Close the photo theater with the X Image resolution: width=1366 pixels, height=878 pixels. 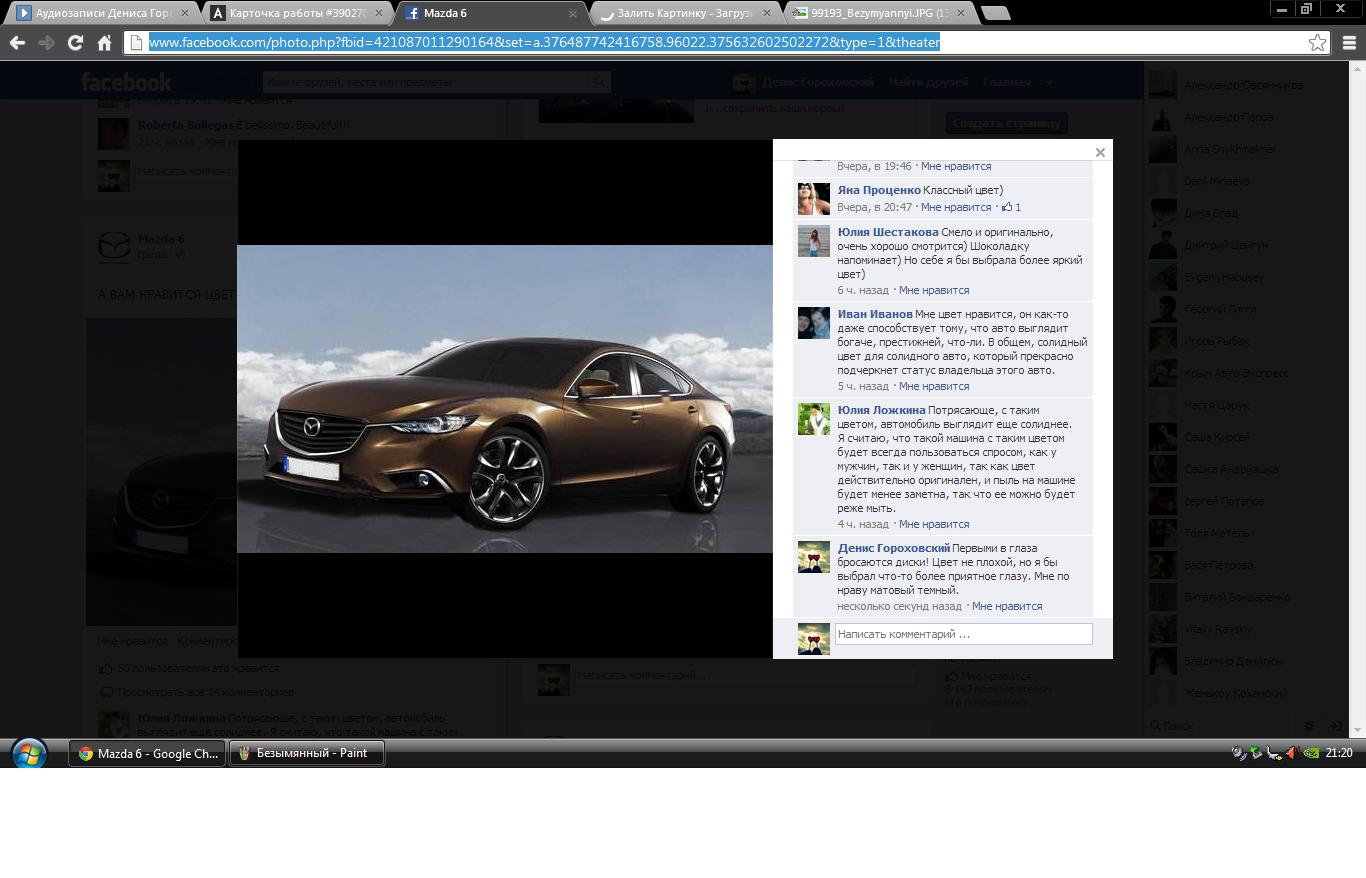coord(1100,152)
